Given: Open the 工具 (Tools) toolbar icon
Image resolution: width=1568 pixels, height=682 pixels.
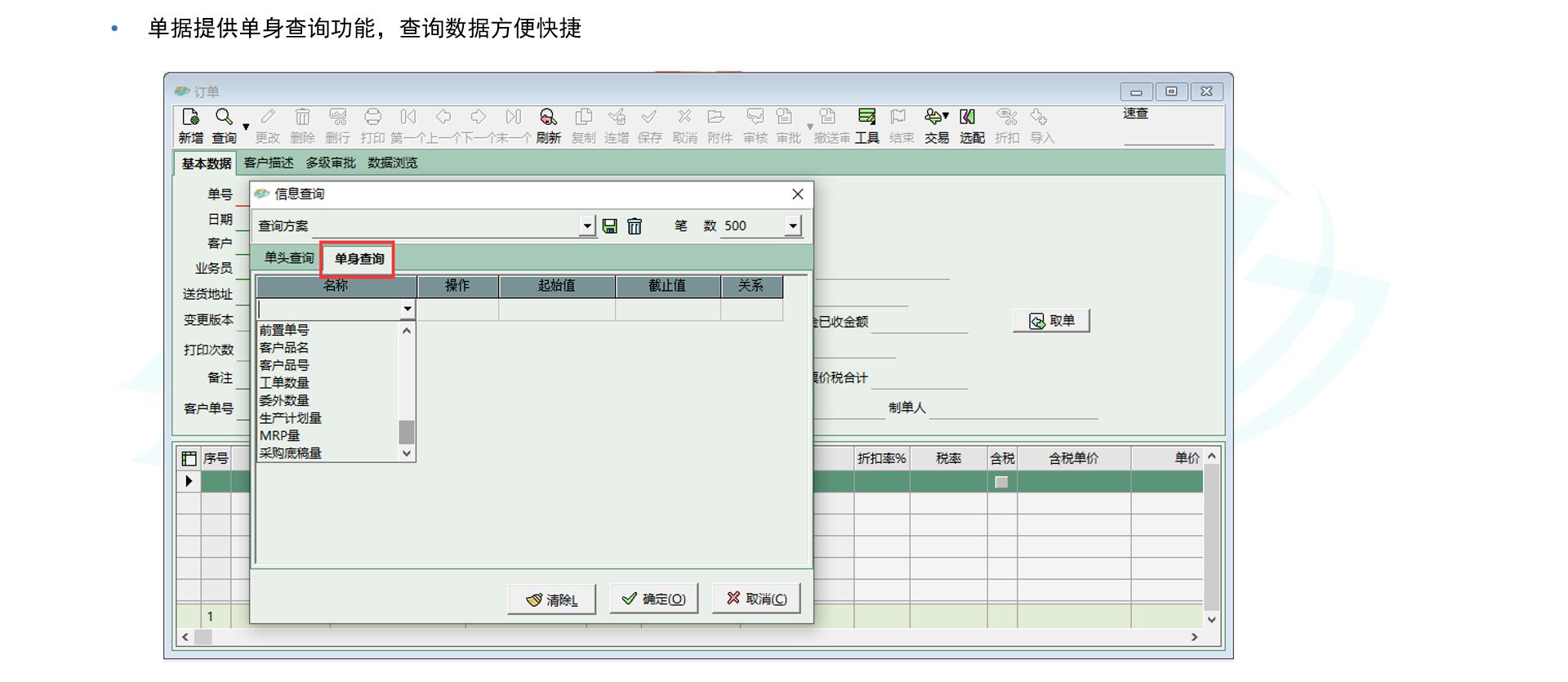Looking at the screenshot, I should (866, 118).
